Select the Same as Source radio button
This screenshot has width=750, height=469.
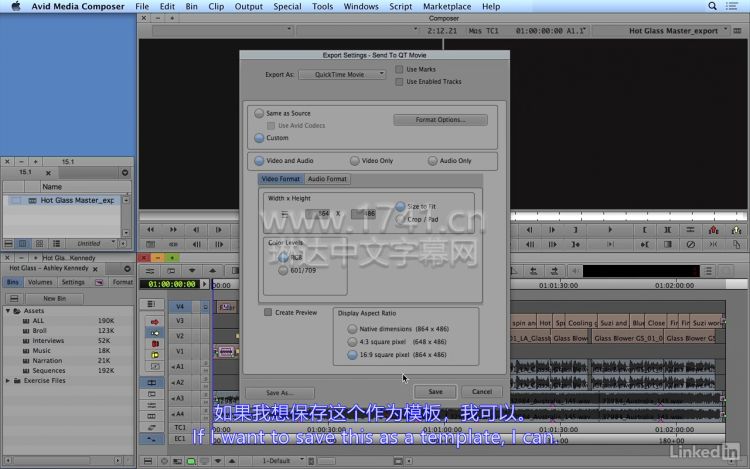(x=259, y=113)
